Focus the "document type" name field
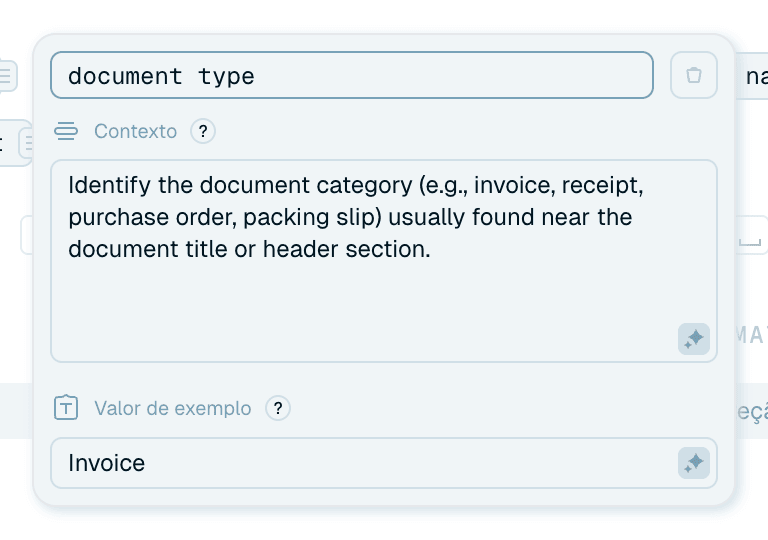This screenshot has width=768, height=540. (352, 75)
